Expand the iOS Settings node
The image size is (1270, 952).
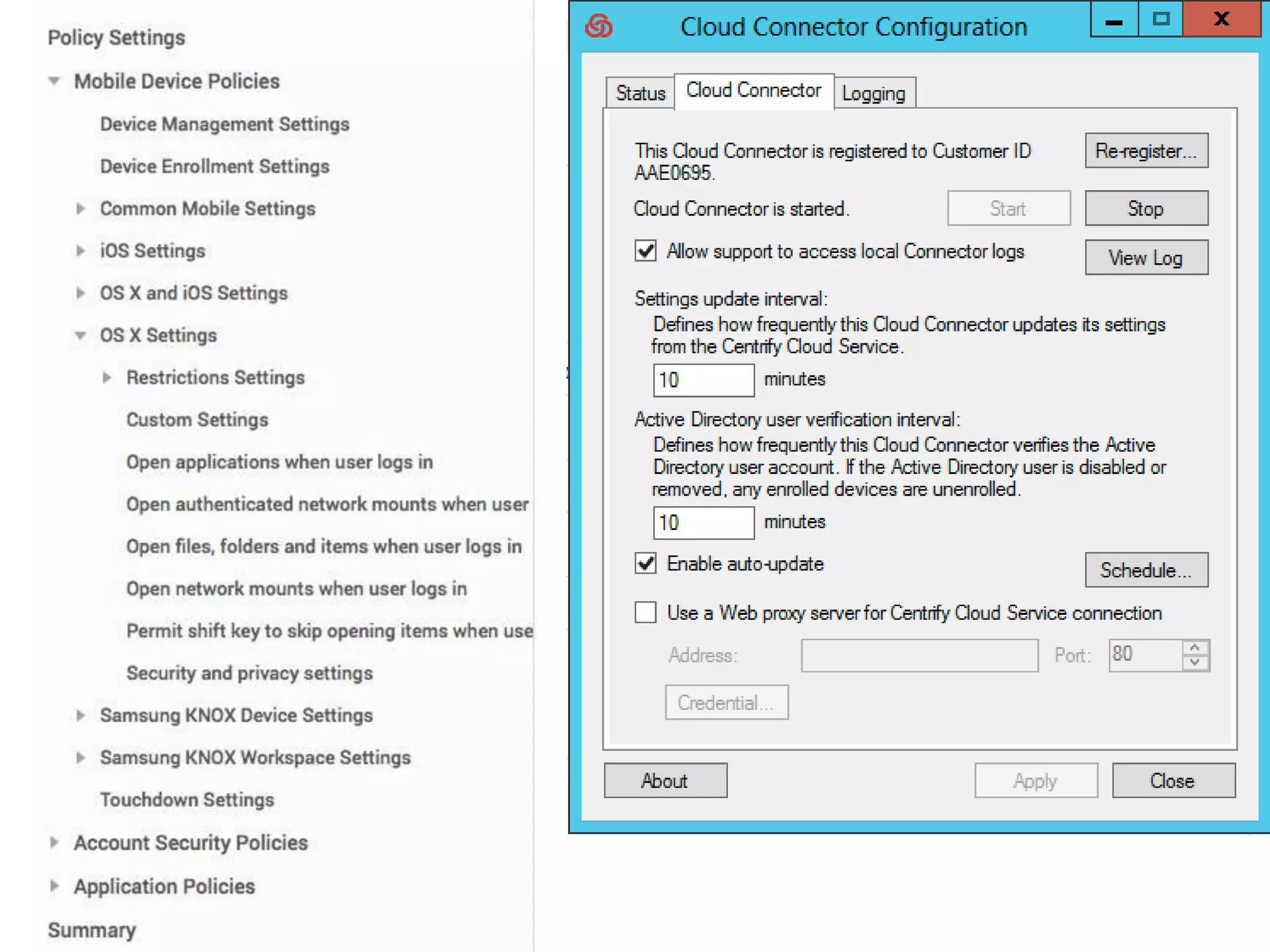(80, 250)
